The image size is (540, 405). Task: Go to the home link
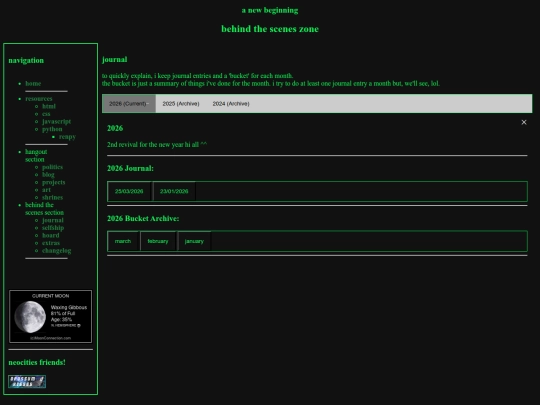pos(33,83)
